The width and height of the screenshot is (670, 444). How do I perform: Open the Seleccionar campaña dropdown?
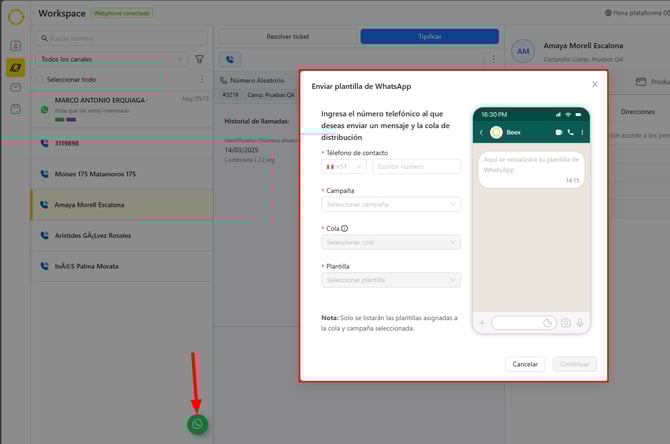391,204
